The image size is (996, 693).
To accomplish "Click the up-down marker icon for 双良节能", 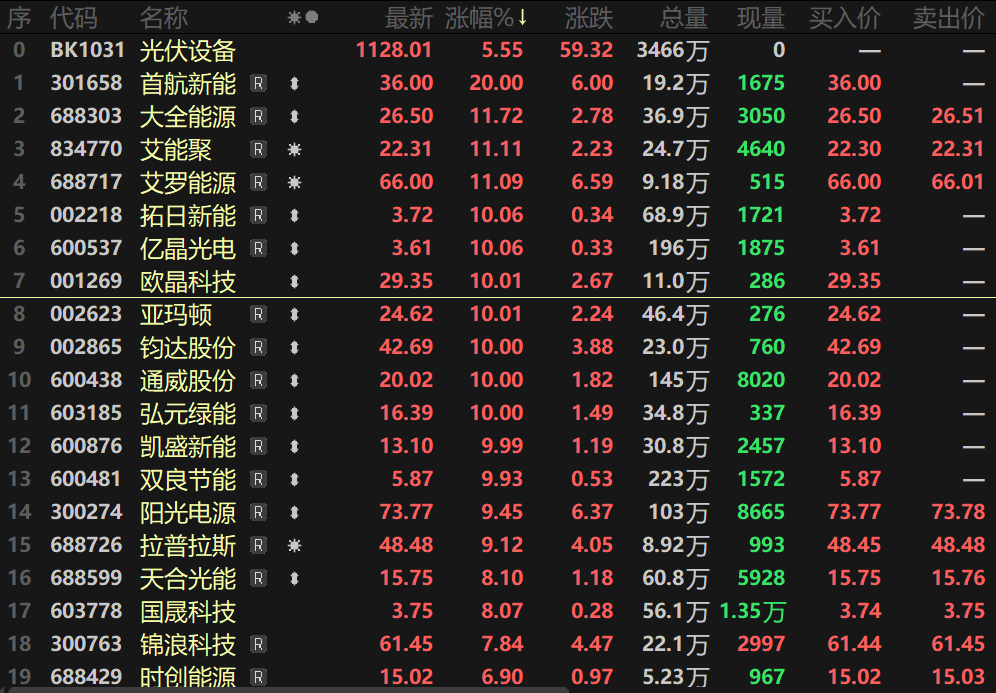I will click(x=294, y=480).
